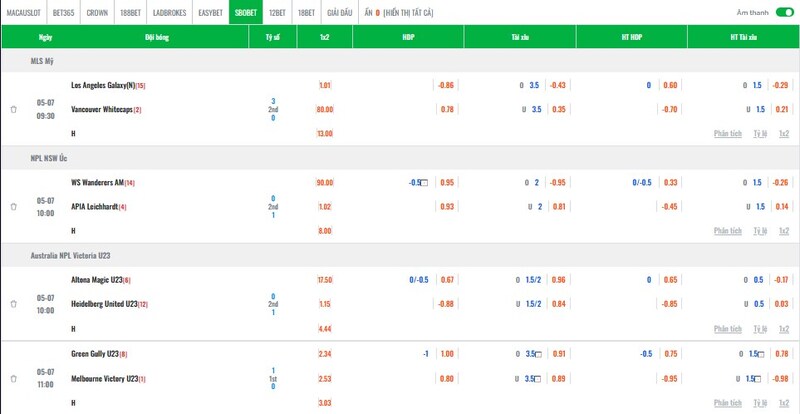Click the 1.15 odds for Heidelberg United U23
This screenshot has height=414, width=800.
click(x=325, y=304)
